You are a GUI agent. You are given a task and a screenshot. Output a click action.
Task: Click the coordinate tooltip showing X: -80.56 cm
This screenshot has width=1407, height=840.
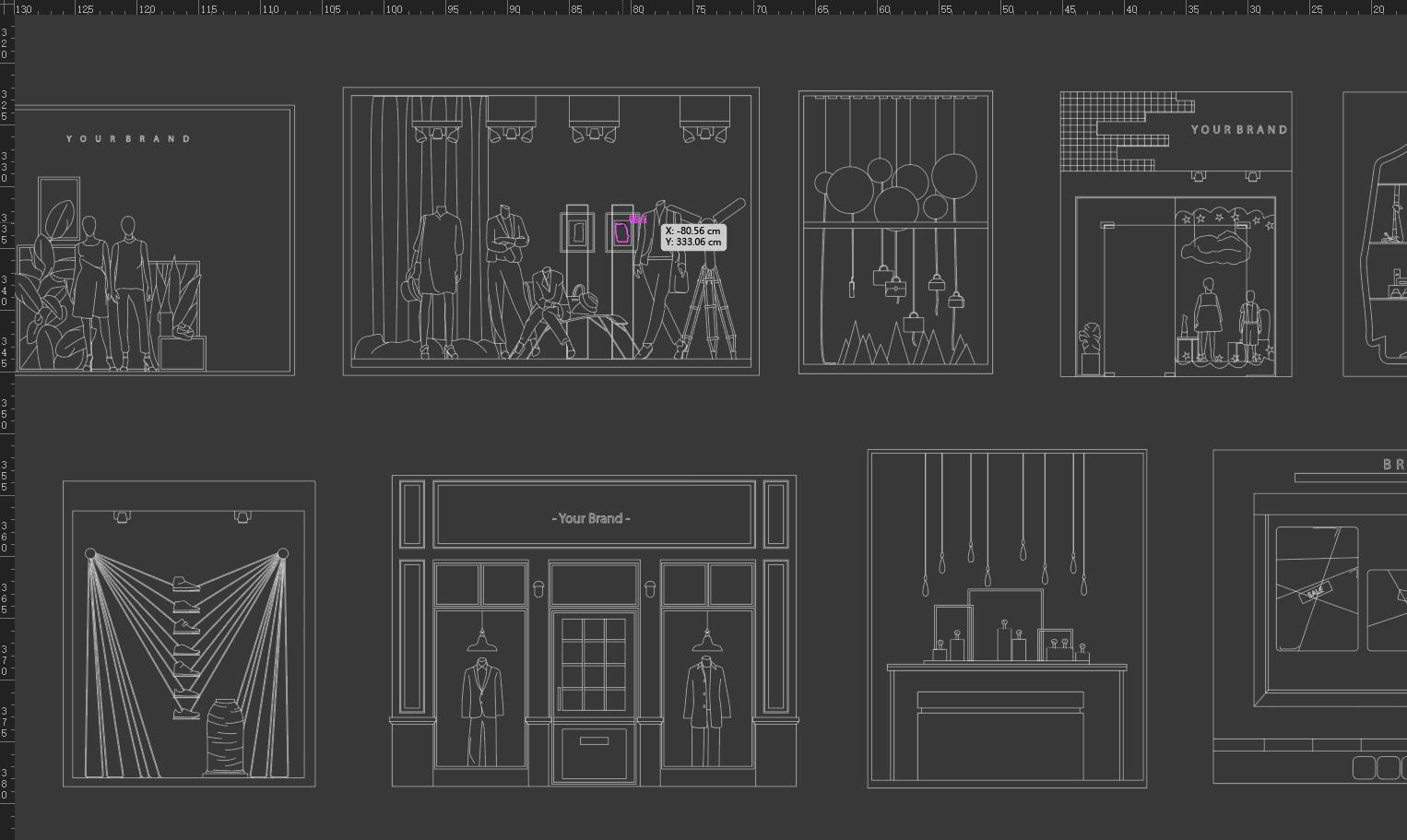(x=693, y=237)
